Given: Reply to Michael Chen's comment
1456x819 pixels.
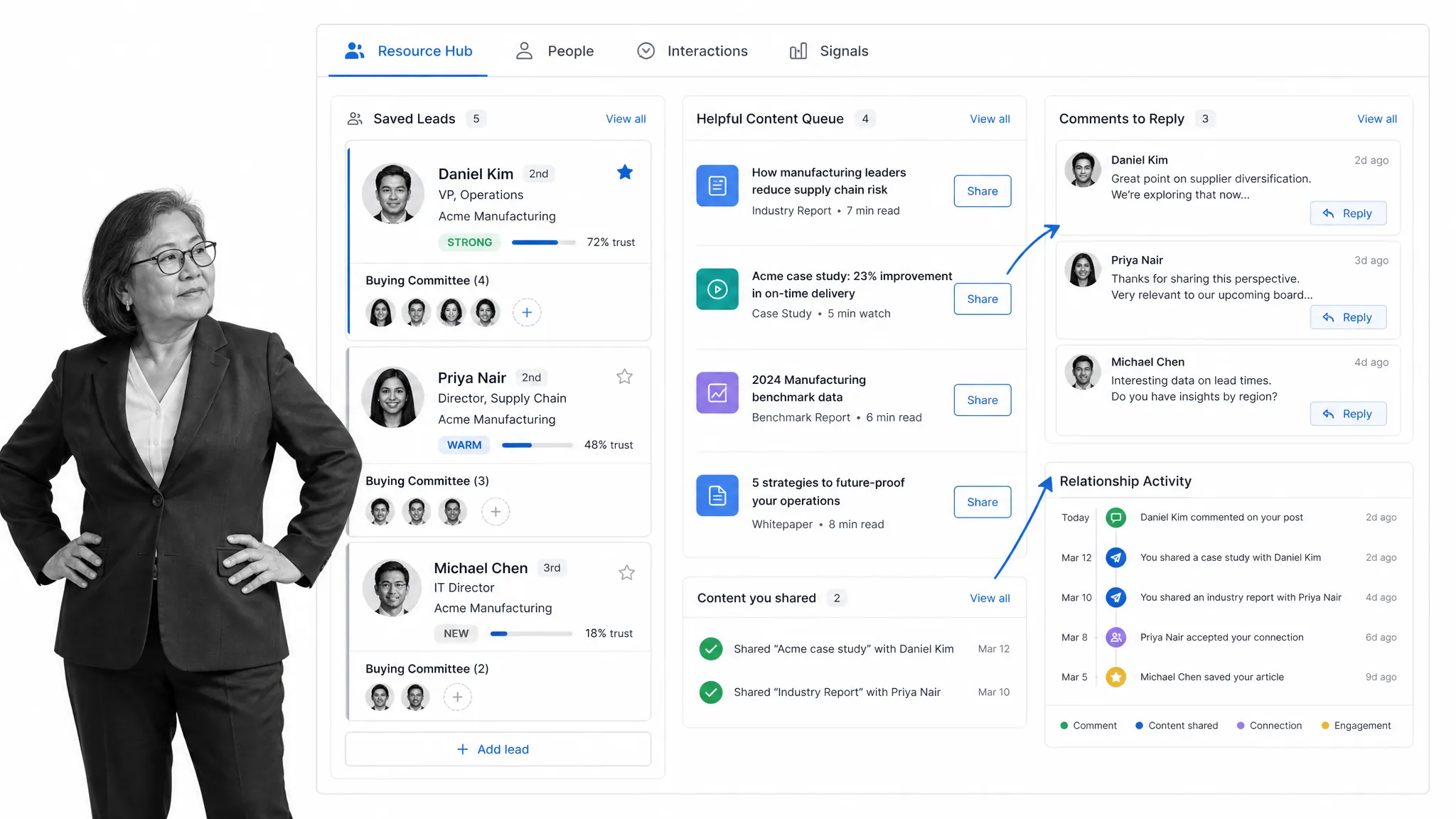Looking at the screenshot, I should click(1348, 414).
